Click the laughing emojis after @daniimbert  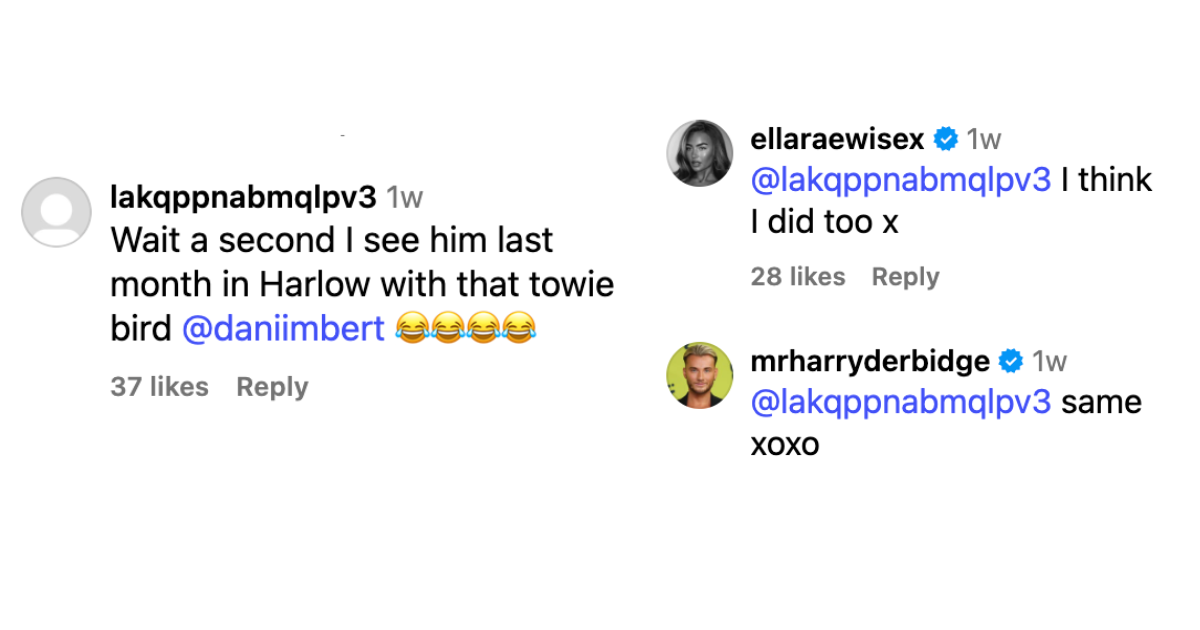click(466, 329)
